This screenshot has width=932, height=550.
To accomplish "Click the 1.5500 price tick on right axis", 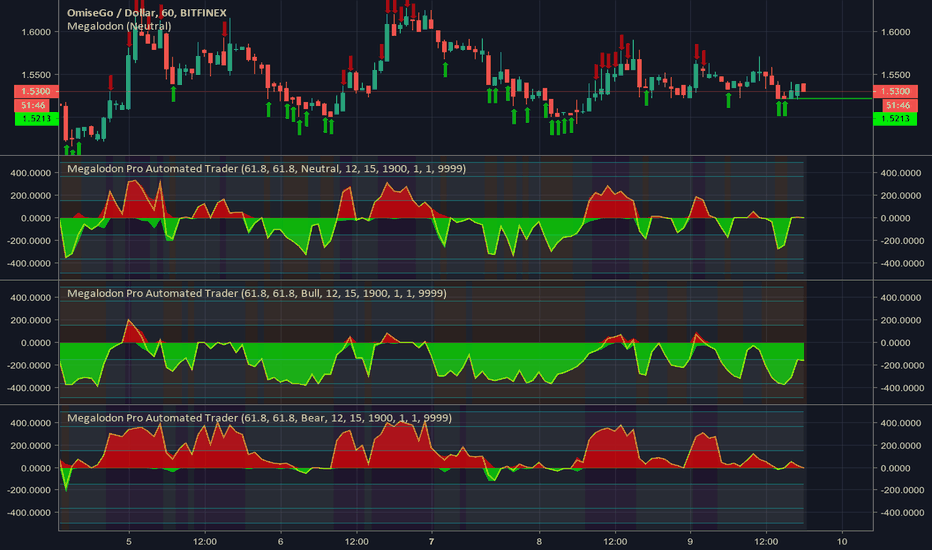I will click(x=895, y=75).
